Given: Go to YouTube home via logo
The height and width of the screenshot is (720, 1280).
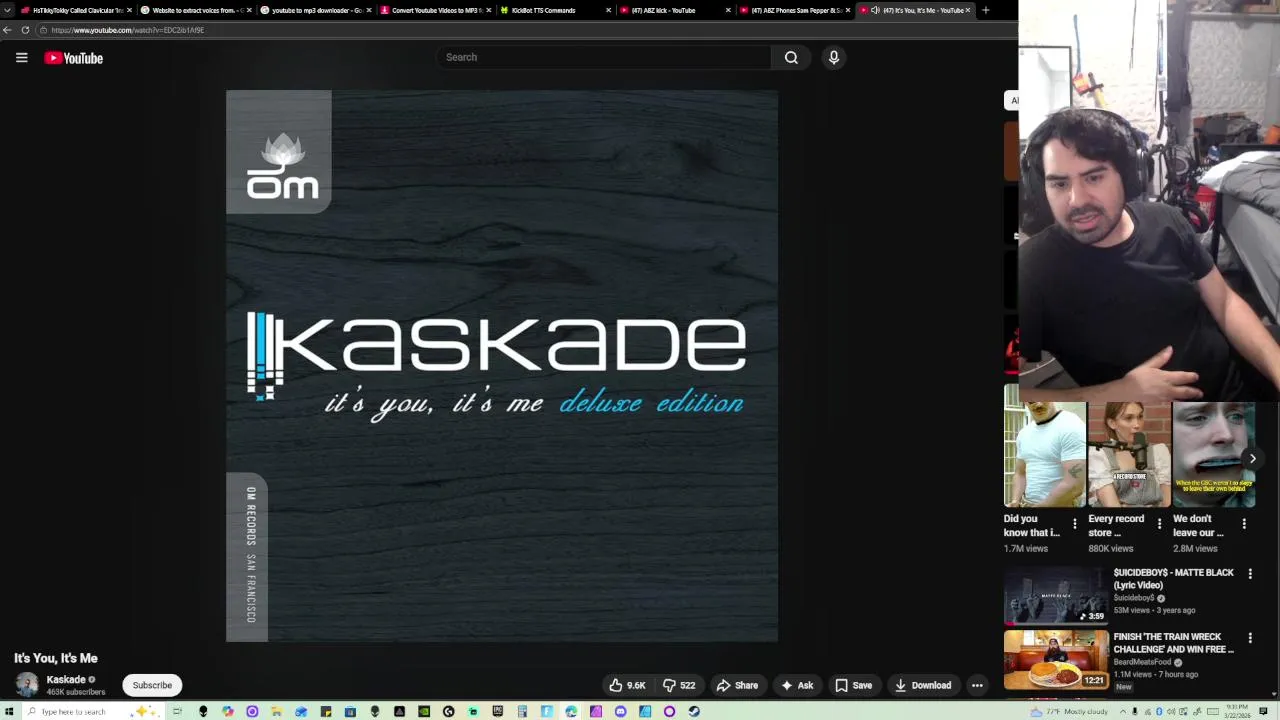Looking at the screenshot, I should (x=73, y=58).
